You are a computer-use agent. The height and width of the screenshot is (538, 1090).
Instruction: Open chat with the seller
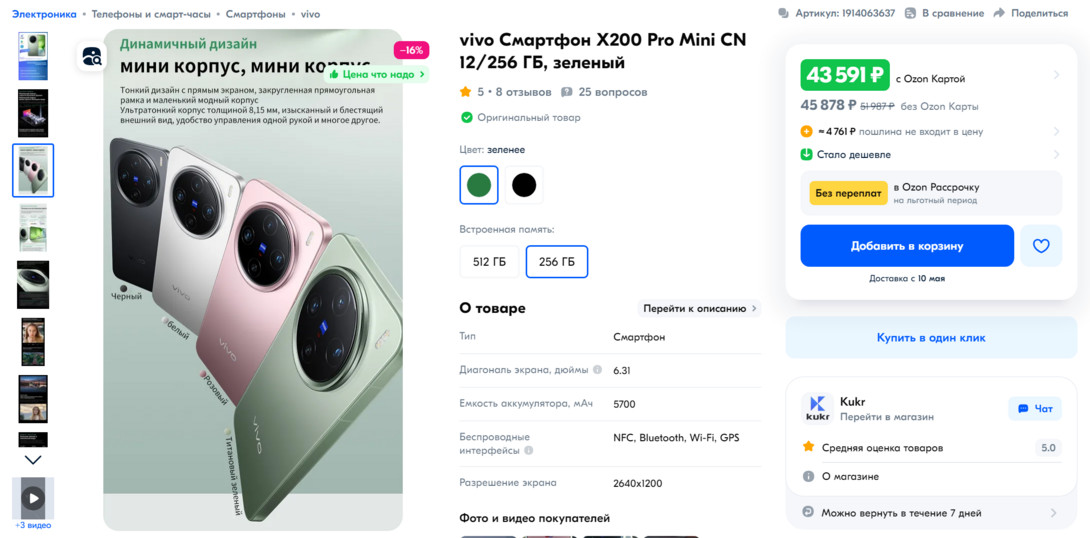[x=1035, y=408]
